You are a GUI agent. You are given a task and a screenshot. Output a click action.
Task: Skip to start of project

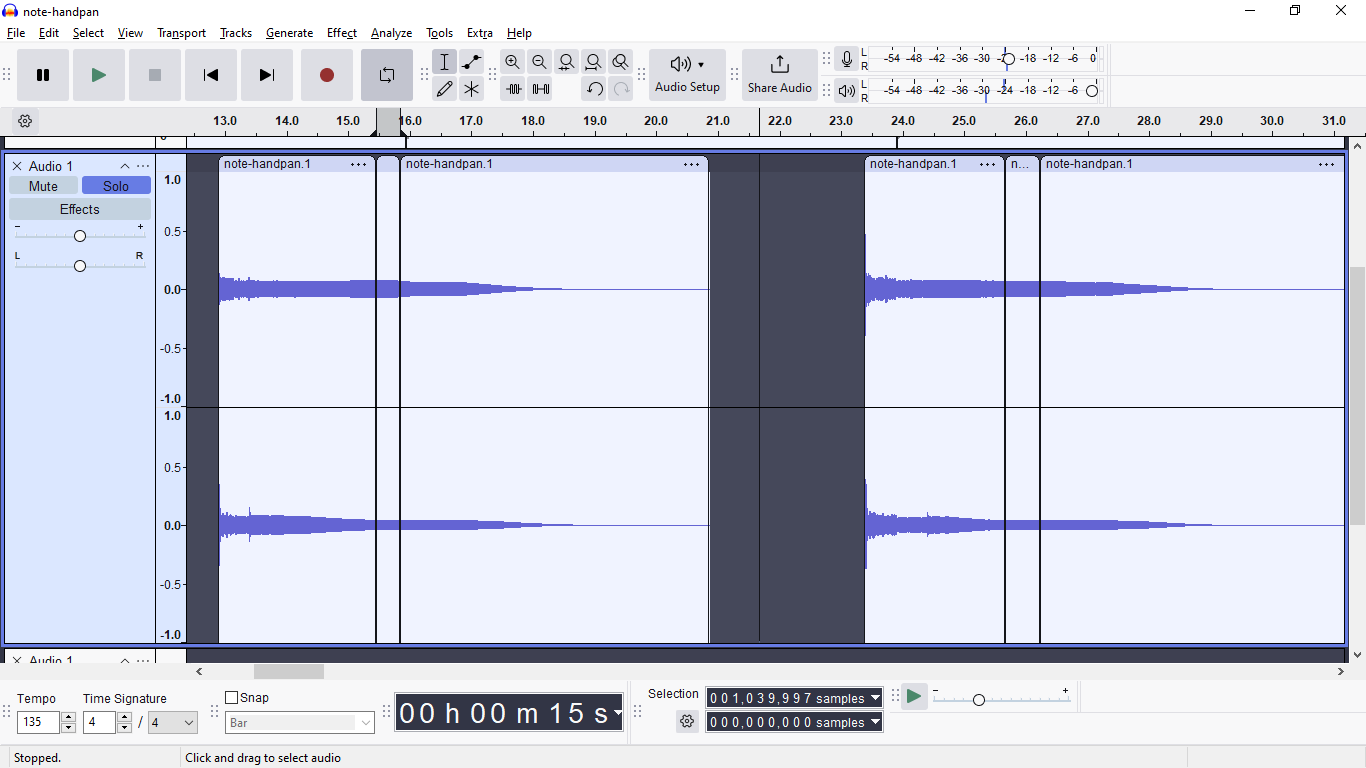click(211, 75)
